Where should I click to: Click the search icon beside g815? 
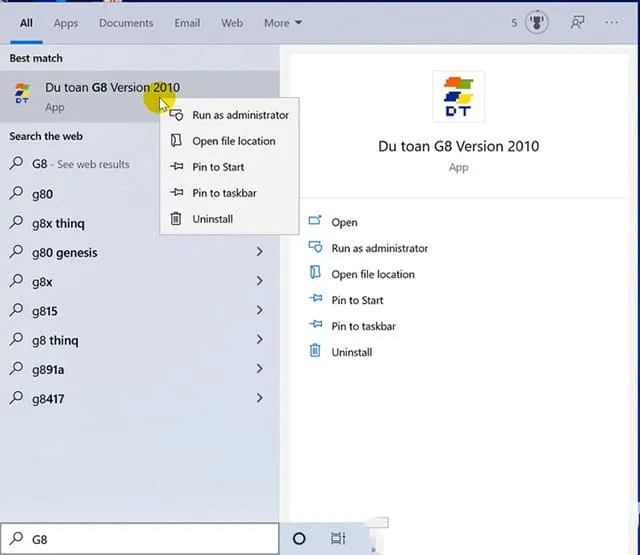point(16,310)
